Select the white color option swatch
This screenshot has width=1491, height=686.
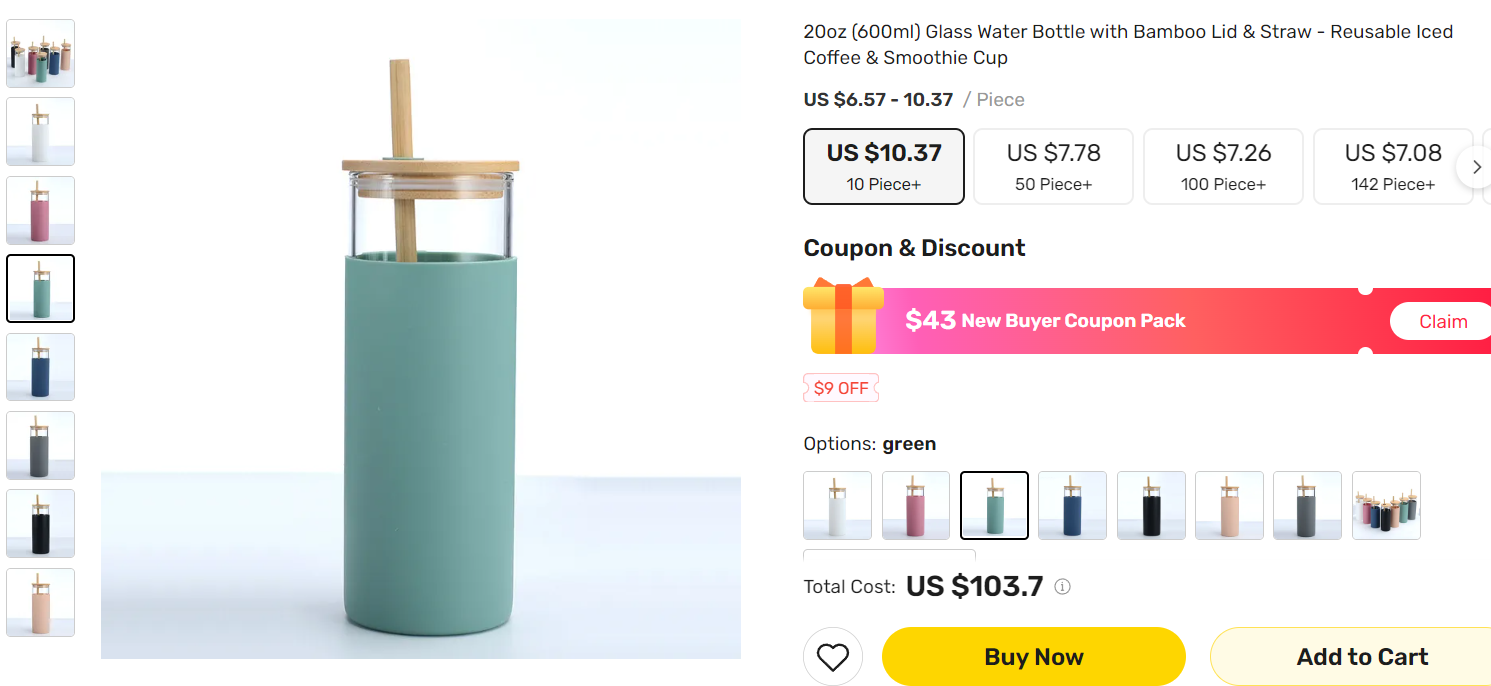(837, 505)
